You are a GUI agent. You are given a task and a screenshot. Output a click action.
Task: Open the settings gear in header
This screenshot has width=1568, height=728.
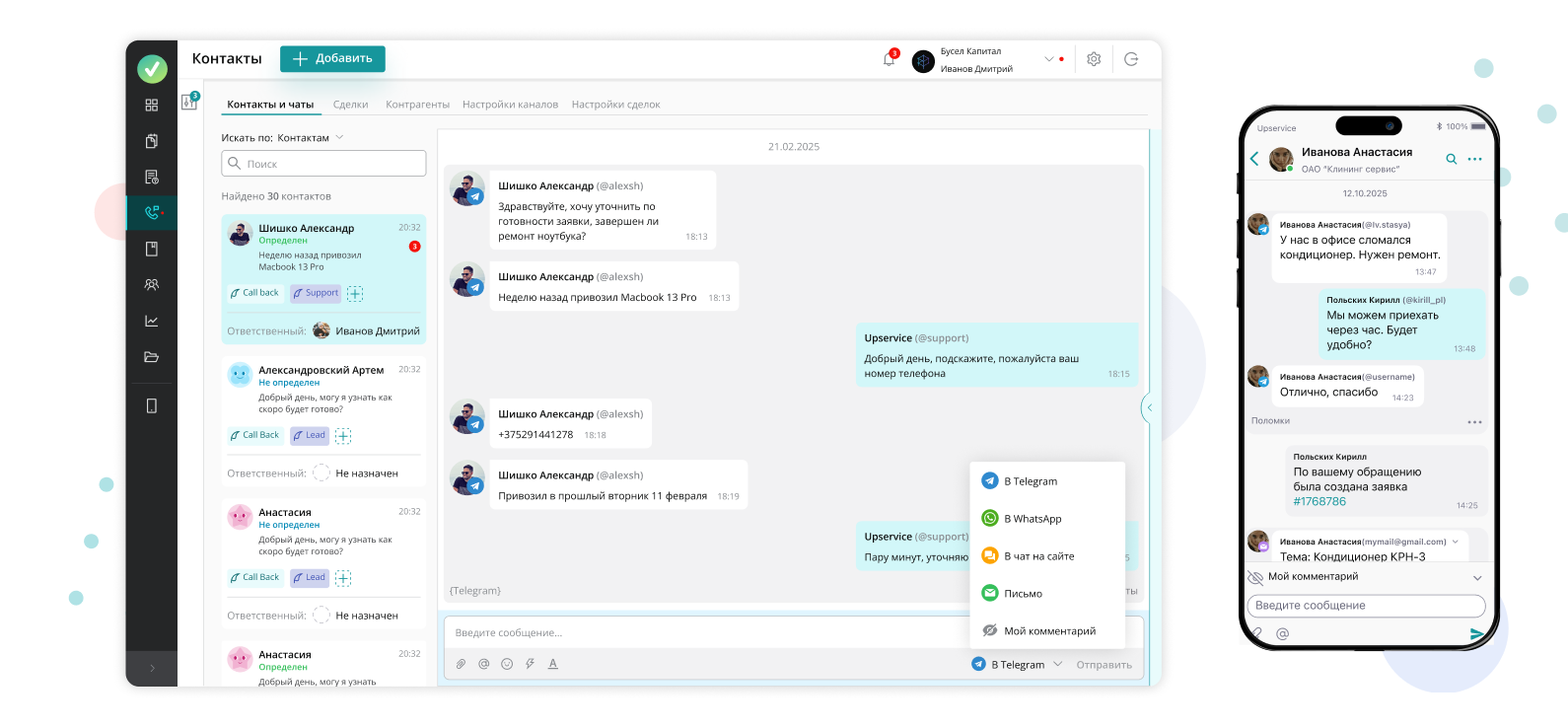(x=1094, y=59)
